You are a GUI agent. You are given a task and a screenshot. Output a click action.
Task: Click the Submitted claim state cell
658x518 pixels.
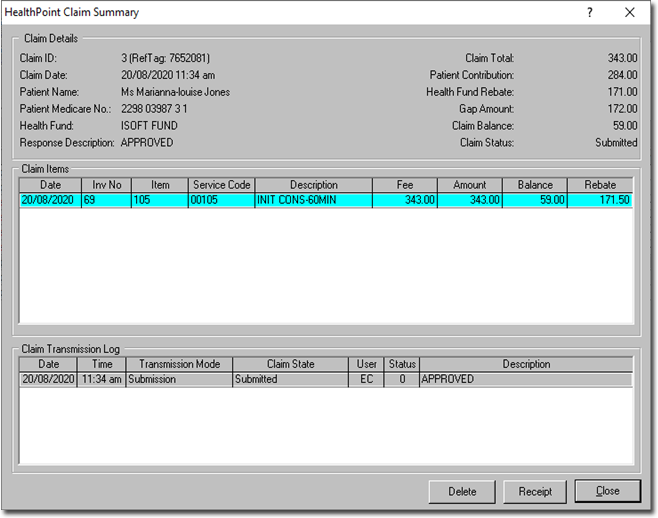click(290, 379)
